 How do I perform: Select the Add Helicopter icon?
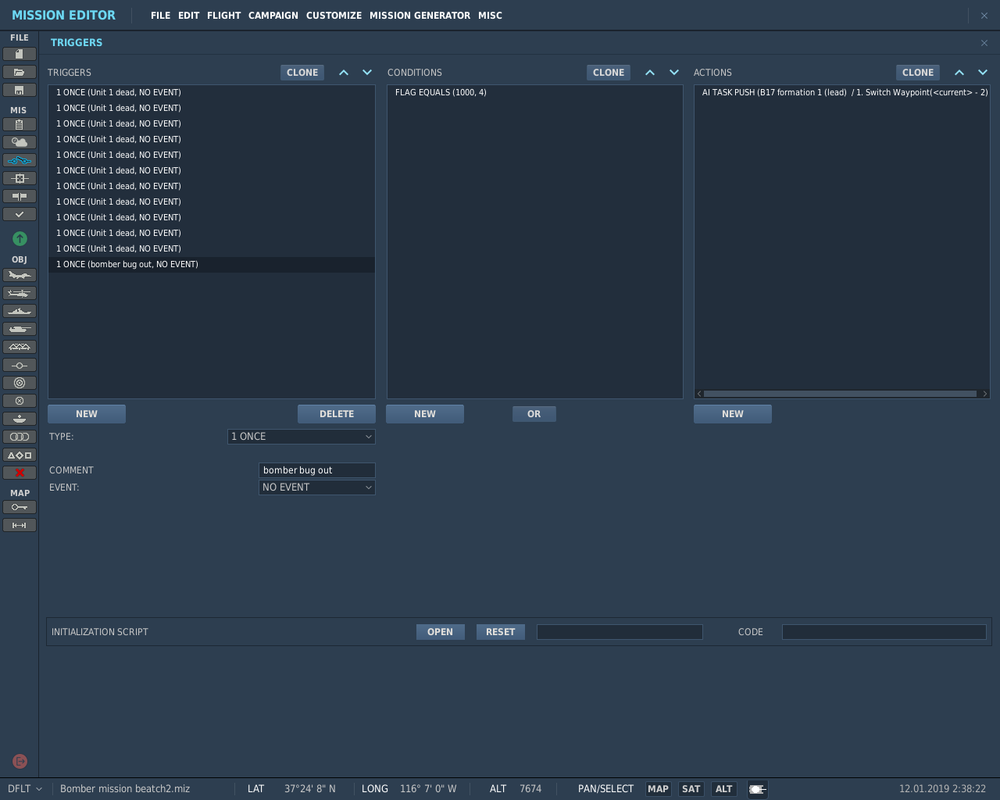click(19, 293)
